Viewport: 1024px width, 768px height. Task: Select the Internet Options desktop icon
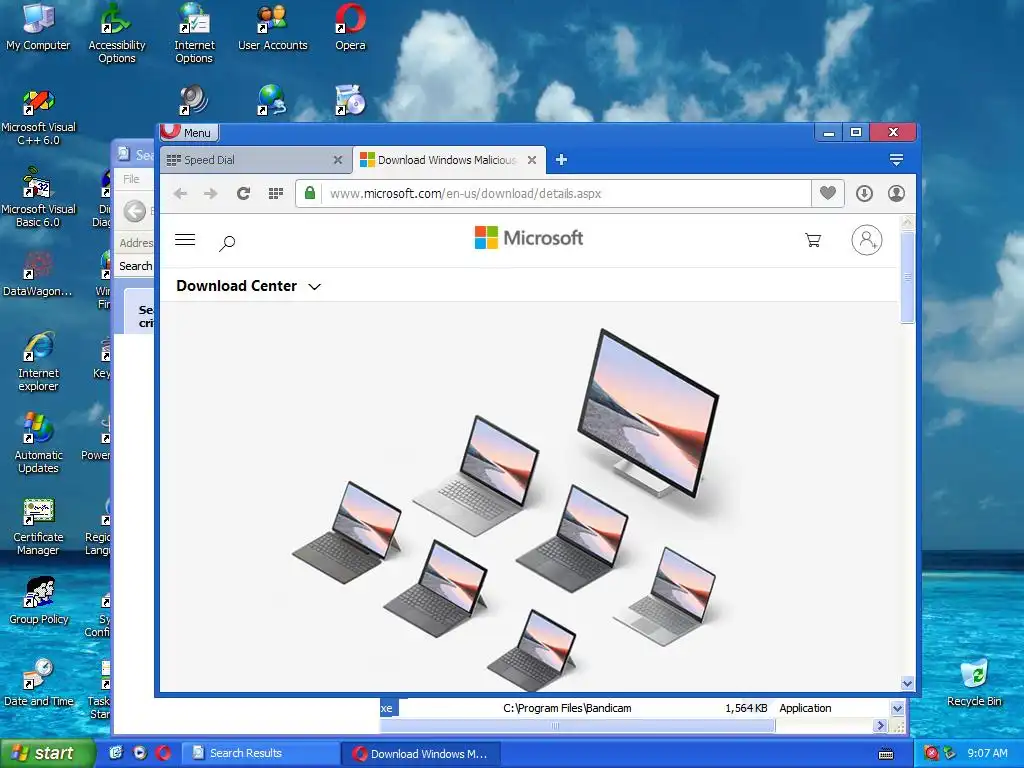194,33
